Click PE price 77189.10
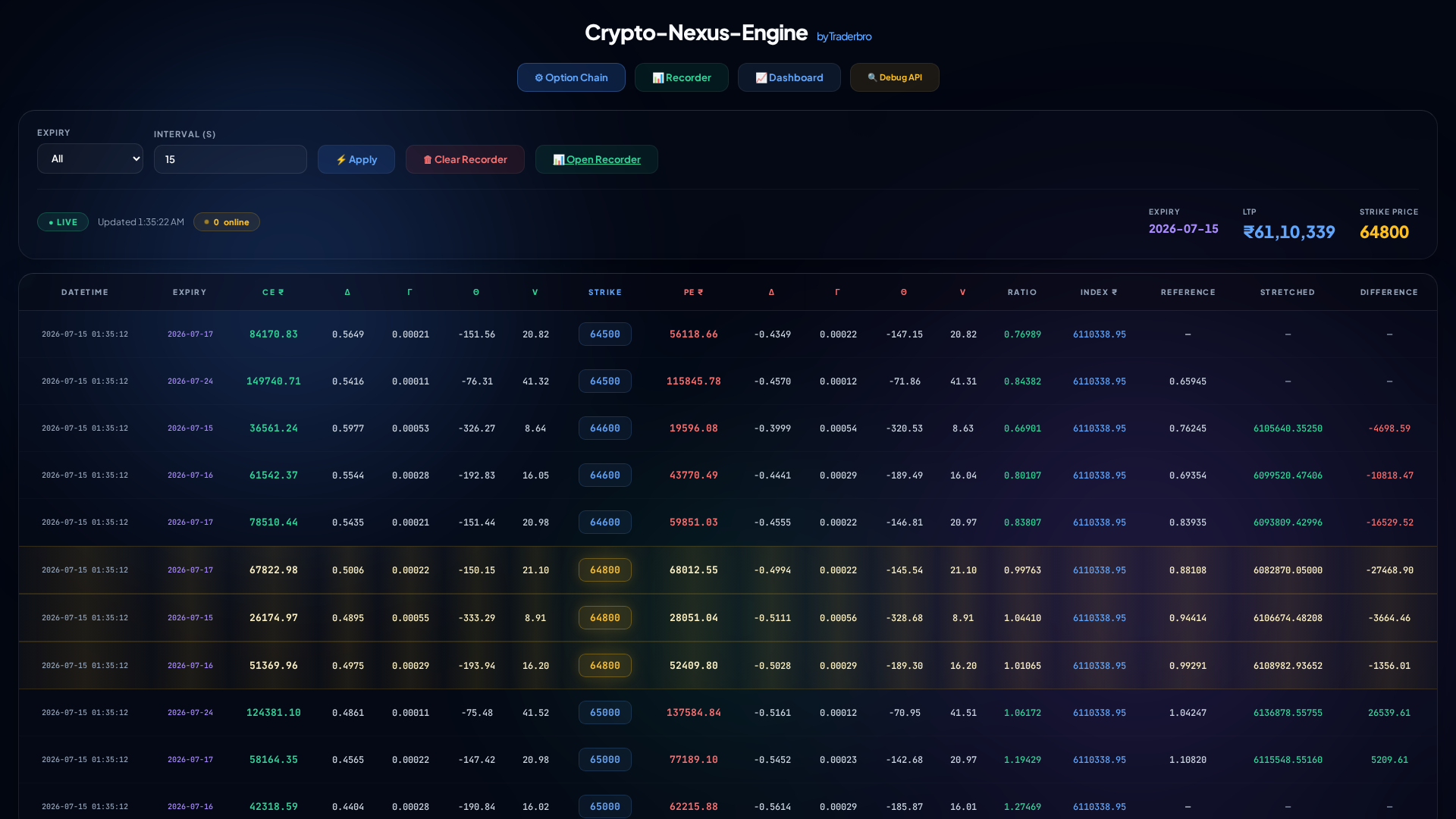The height and width of the screenshot is (819, 1456). pos(694,760)
